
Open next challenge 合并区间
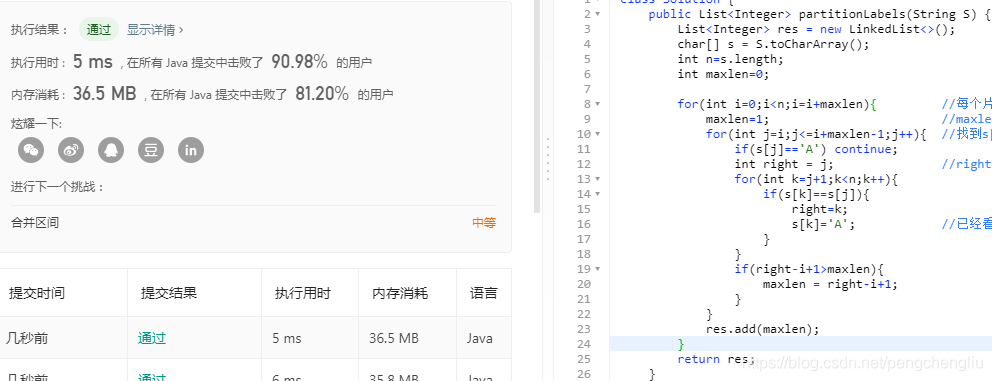pos(35,222)
